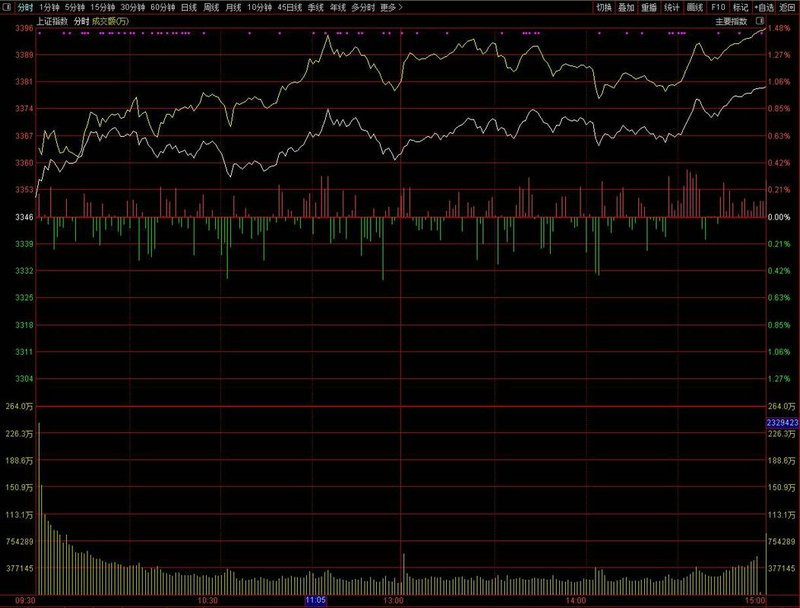The height and width of the screenshot is (608, 800).
Task: Click the 重播 replay button
Action: [649, 7]
